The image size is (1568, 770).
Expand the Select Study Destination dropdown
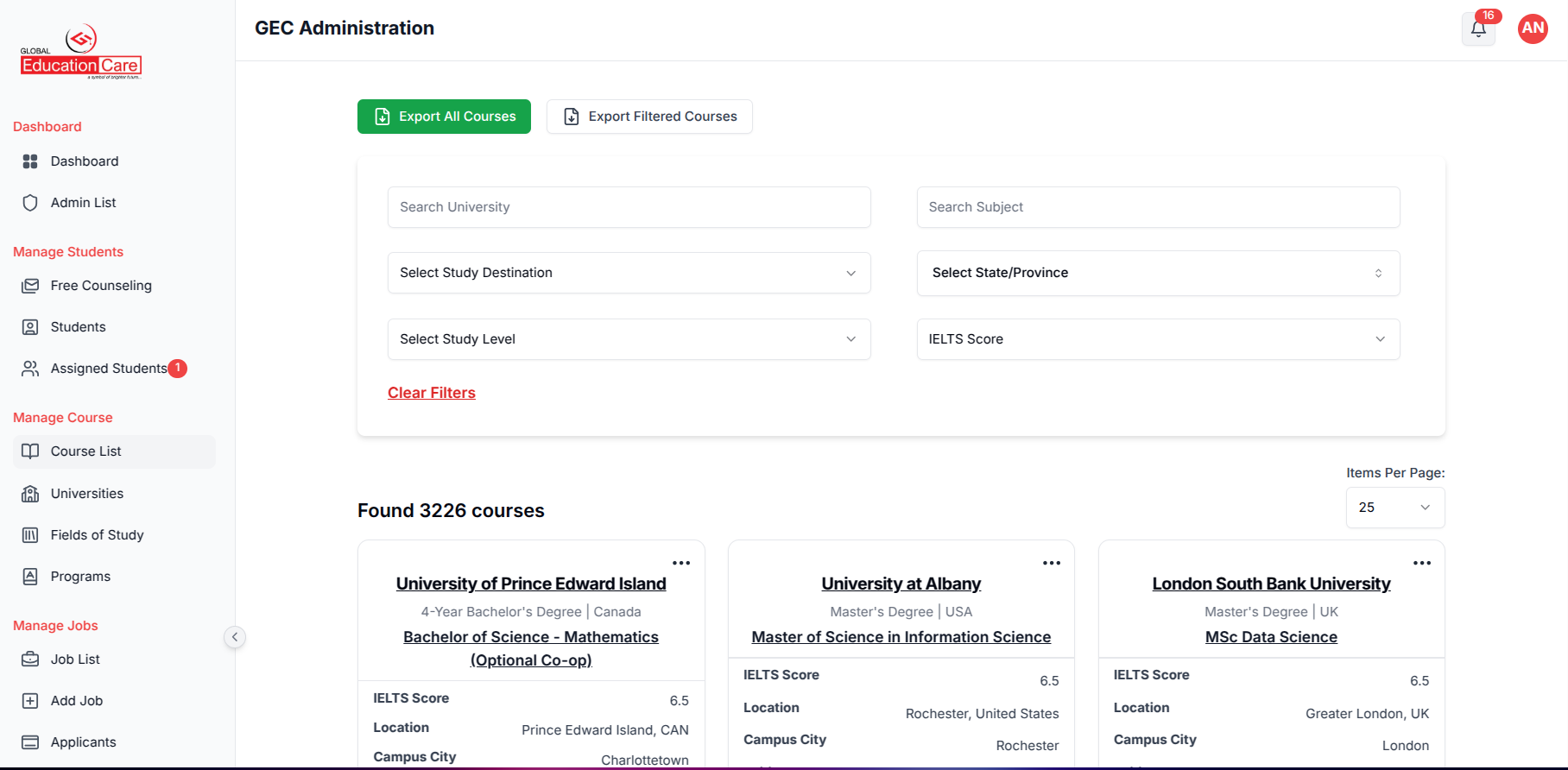(x=629, y=273)
